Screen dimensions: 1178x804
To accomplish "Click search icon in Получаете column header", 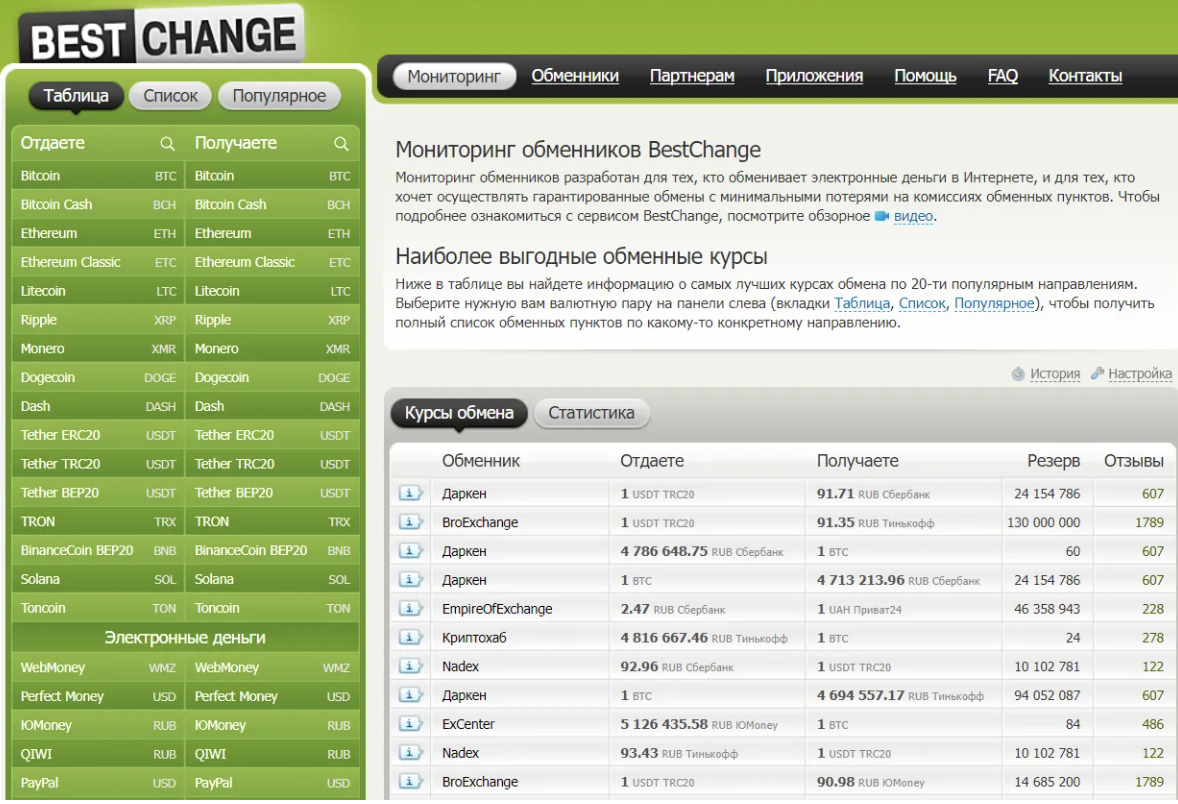I will tap(341, 144).
